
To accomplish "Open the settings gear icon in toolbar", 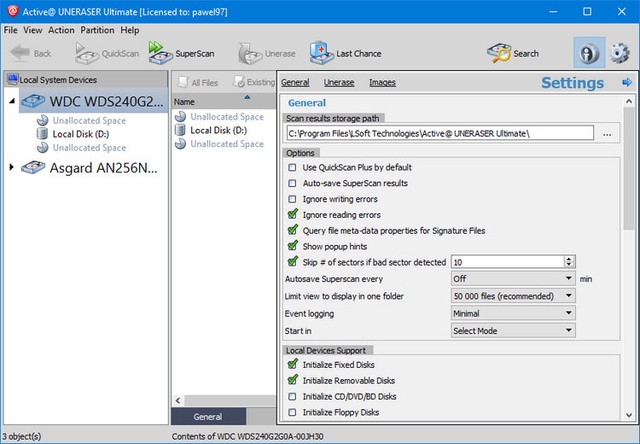I will click(621, 53).
